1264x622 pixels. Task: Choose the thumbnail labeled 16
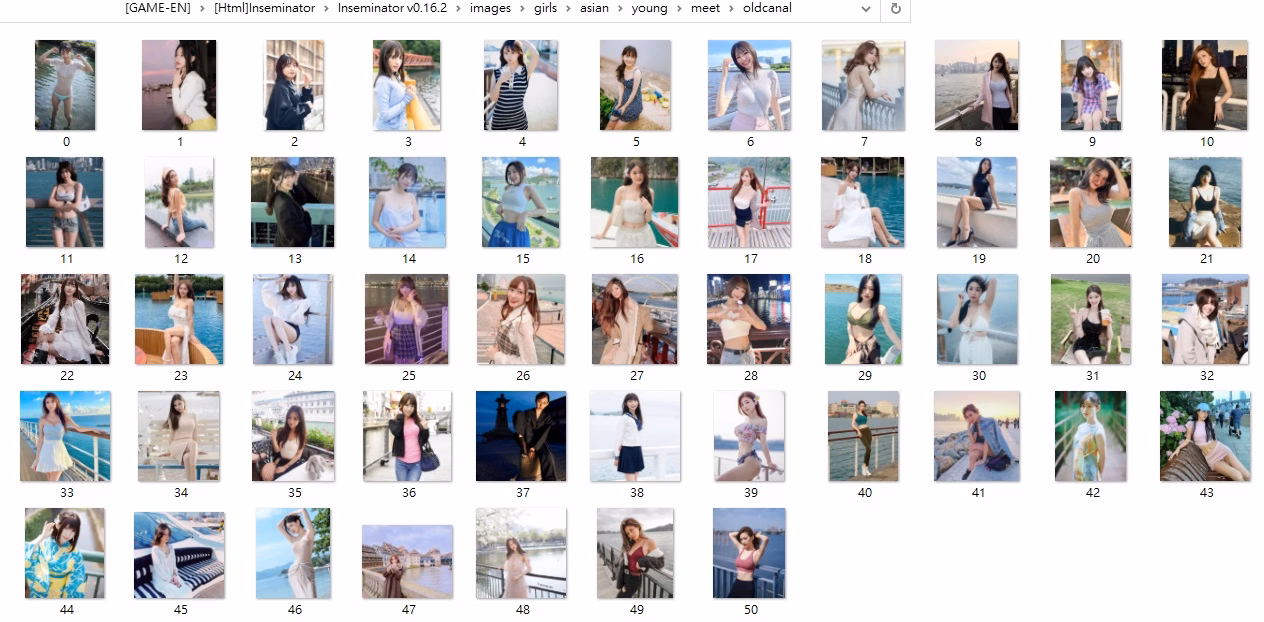pos(635,202)
